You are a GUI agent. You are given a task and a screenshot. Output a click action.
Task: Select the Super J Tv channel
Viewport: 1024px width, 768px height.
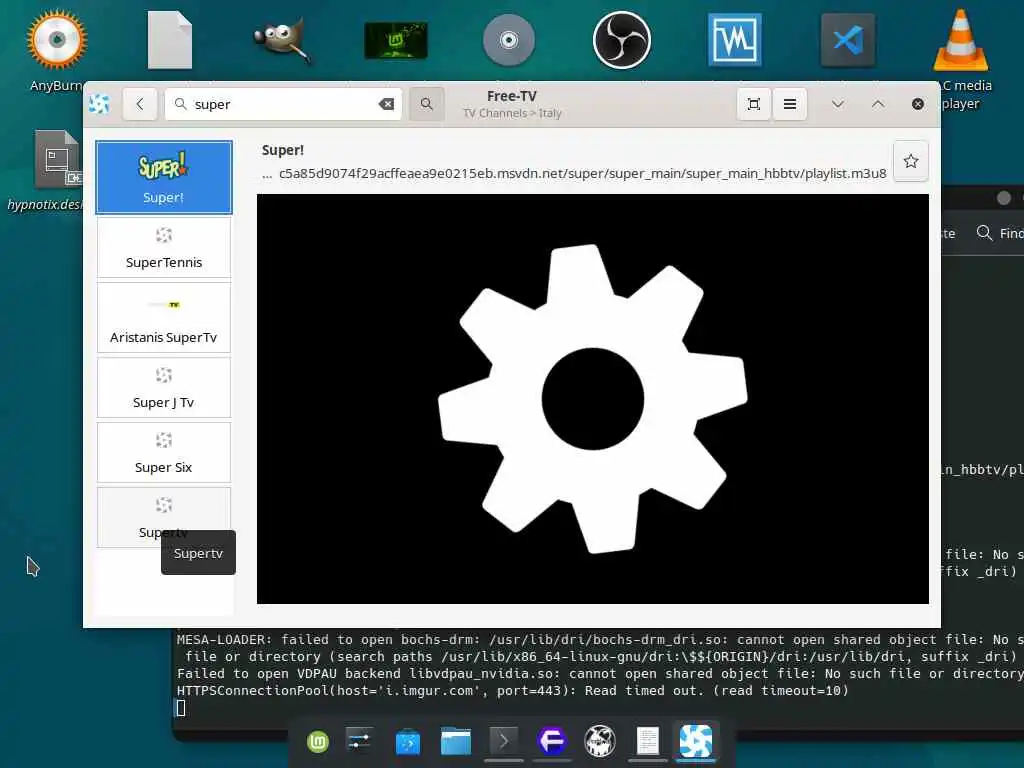pyautogui.click(x=164, y=387)
